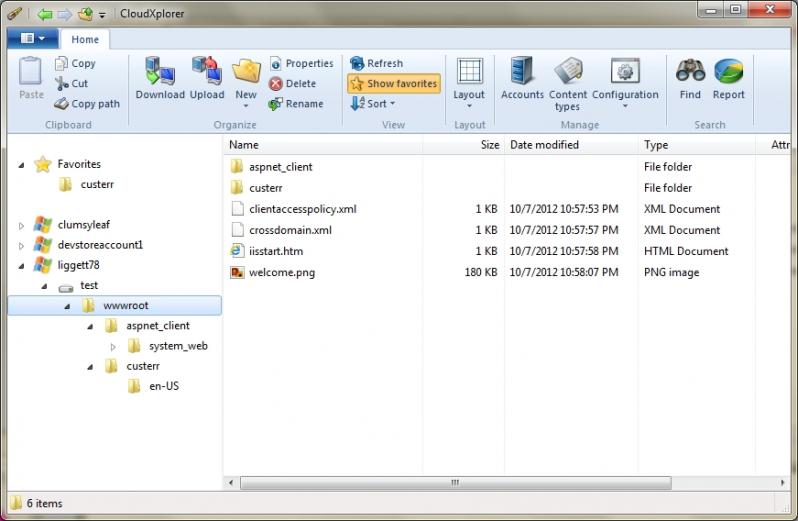798x521 pixels.
Task: Toggle Show favorites button
Action: [394, 83]
